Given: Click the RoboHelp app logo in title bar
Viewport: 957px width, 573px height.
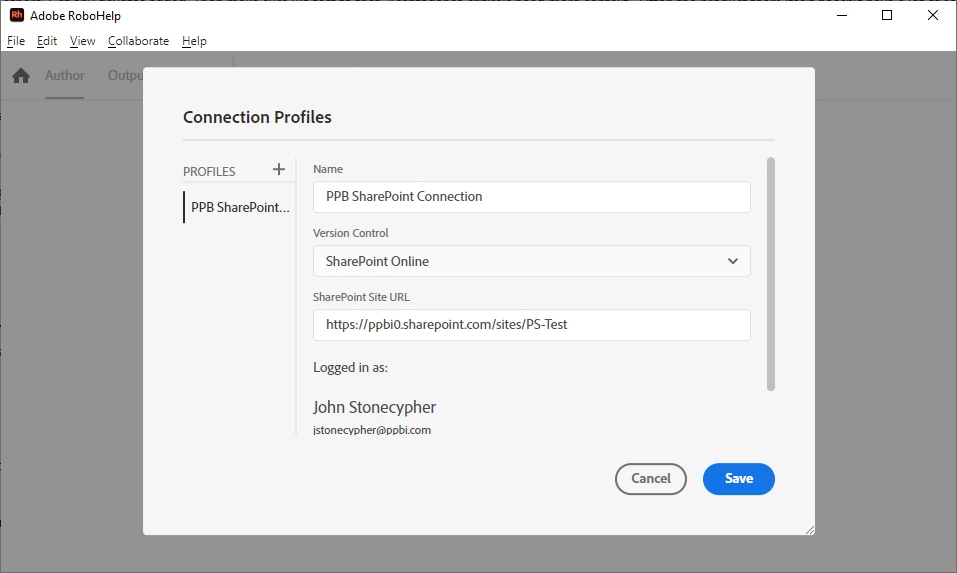Looking at the screenshot, I should [17, 15].
